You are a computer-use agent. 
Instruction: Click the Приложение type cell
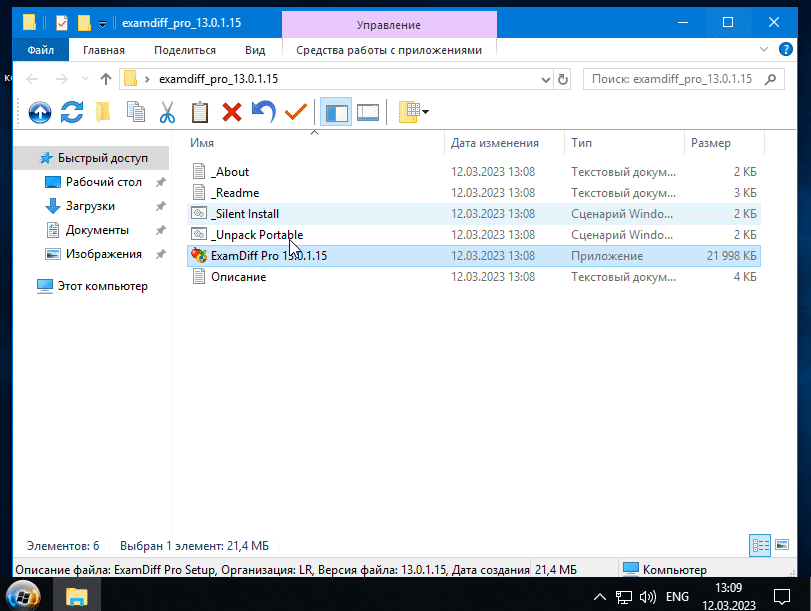607,256
